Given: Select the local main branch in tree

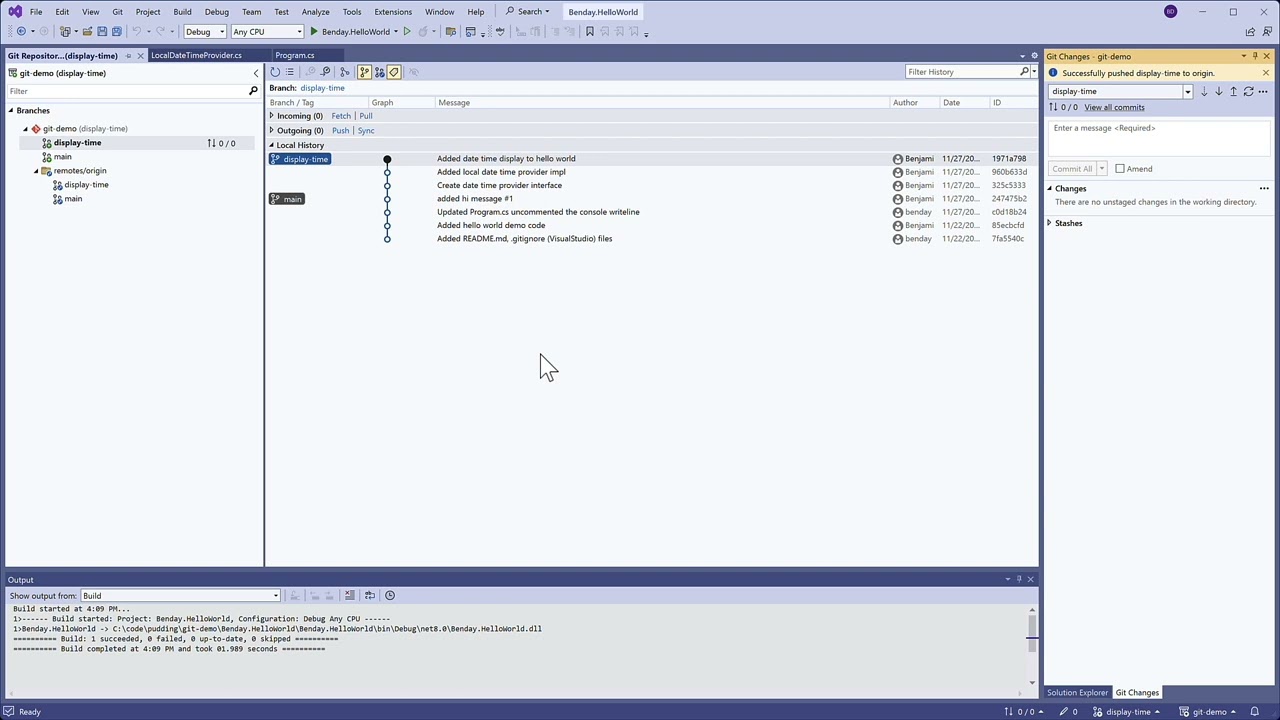Looking at the screenshot, I should (63, 157).
